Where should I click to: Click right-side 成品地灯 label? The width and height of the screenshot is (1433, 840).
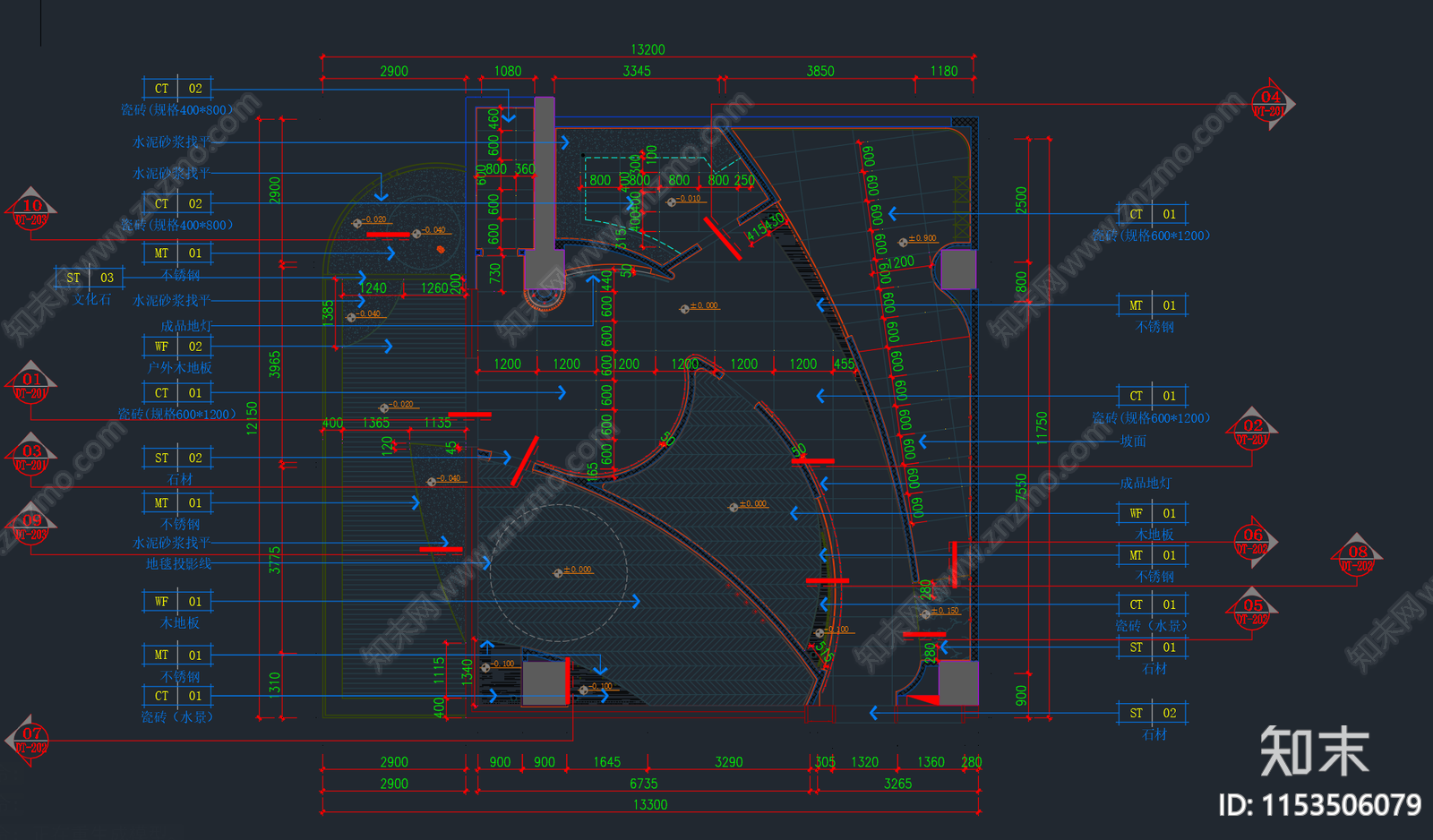tap(1146, 484)
